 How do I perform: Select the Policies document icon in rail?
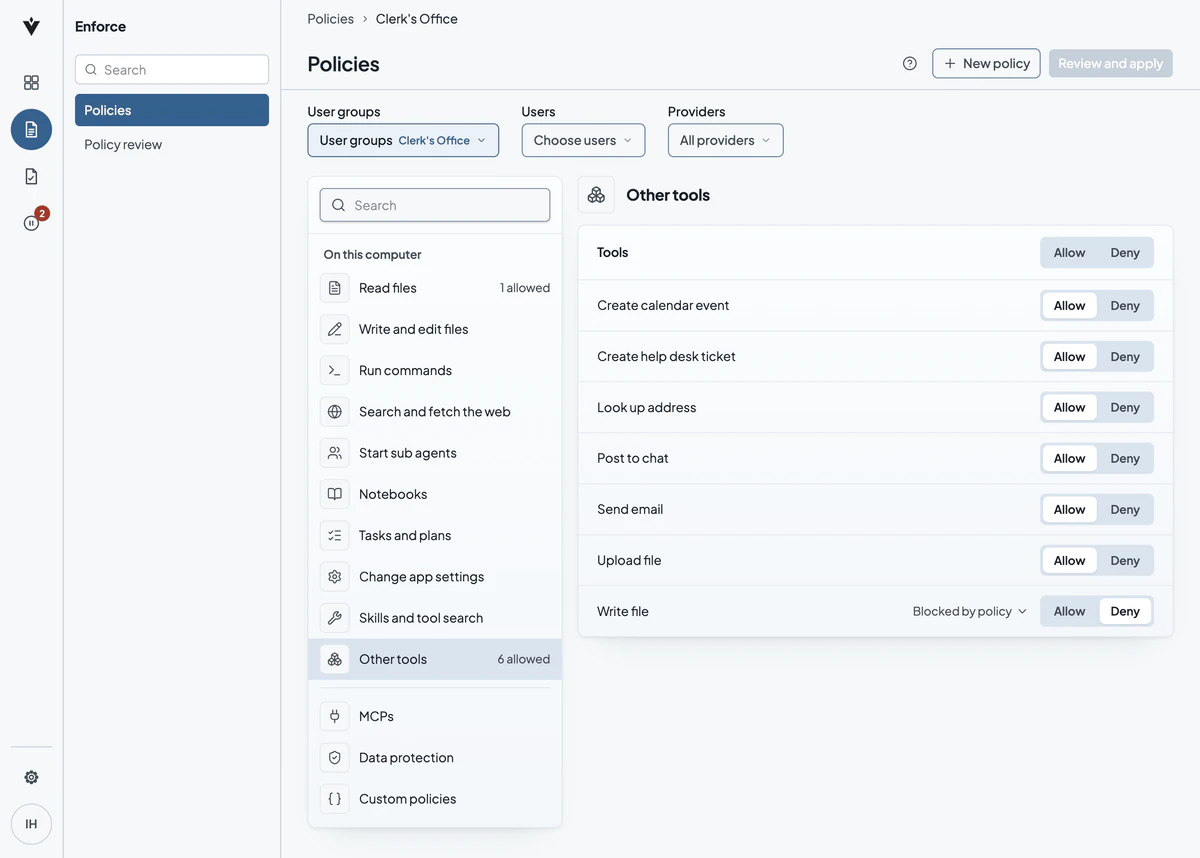31,130
